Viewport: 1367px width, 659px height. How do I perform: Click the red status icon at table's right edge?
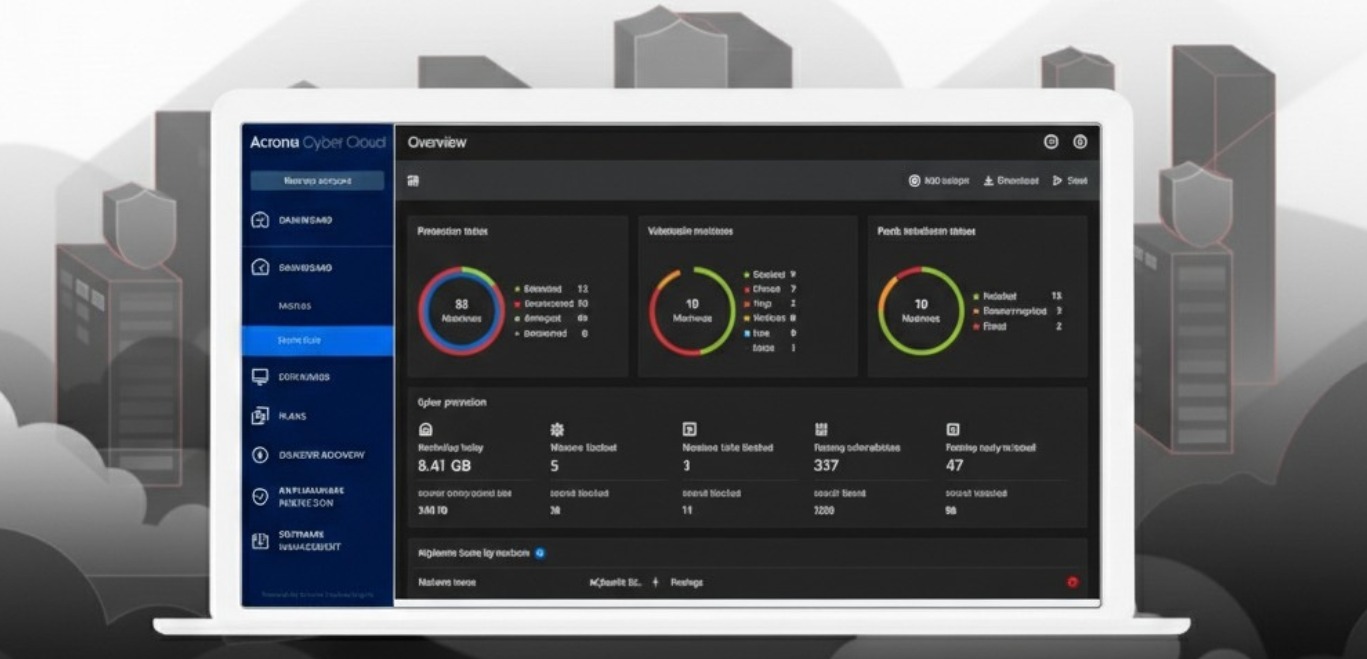pyautogui.click(x=1073, y=582)
